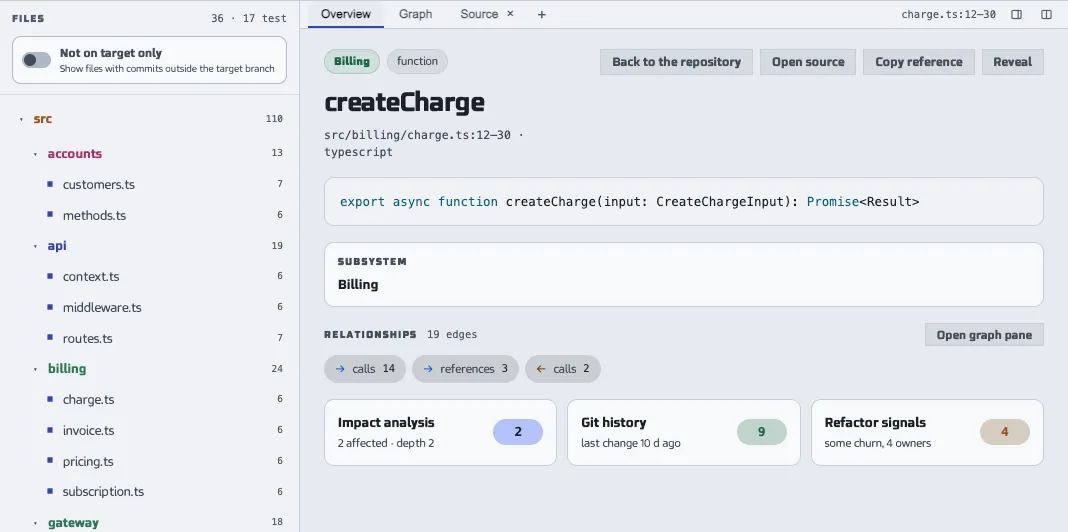Click the createCharge function signature box
This screenshot has height=532, width=1068.
tap(684, 202)
